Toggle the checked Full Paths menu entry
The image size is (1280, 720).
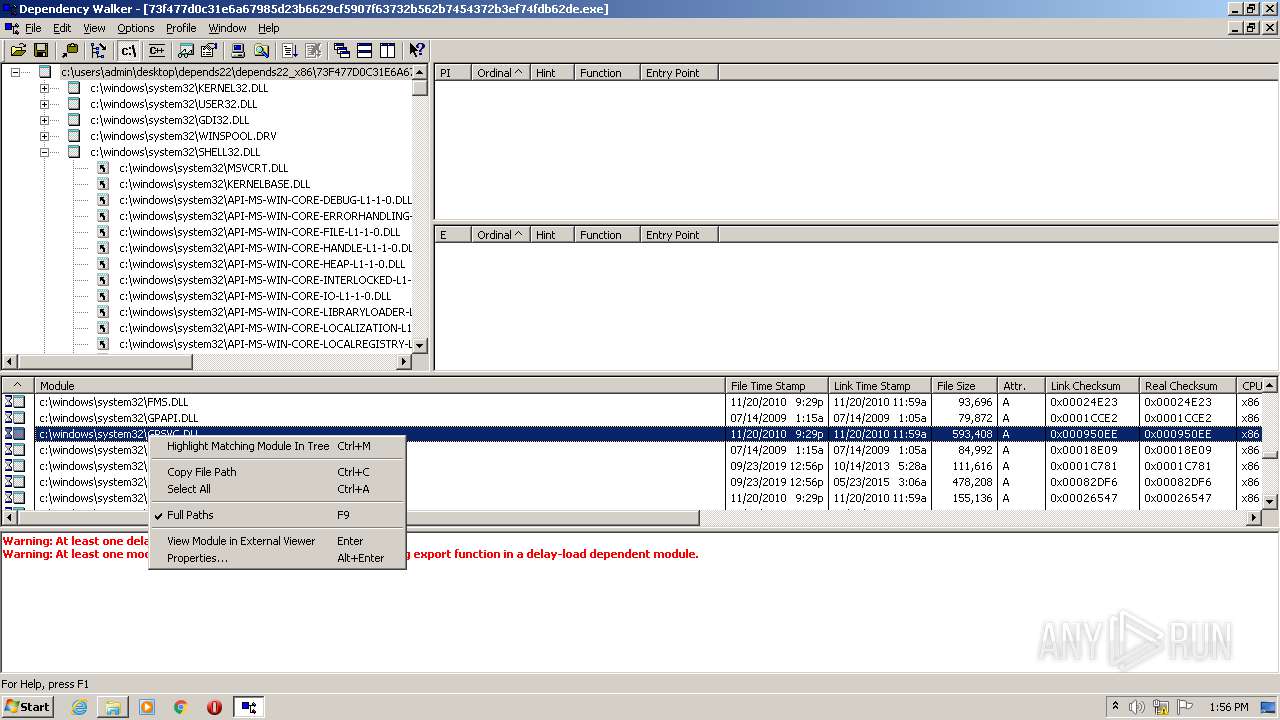click(x=277, y=515)
